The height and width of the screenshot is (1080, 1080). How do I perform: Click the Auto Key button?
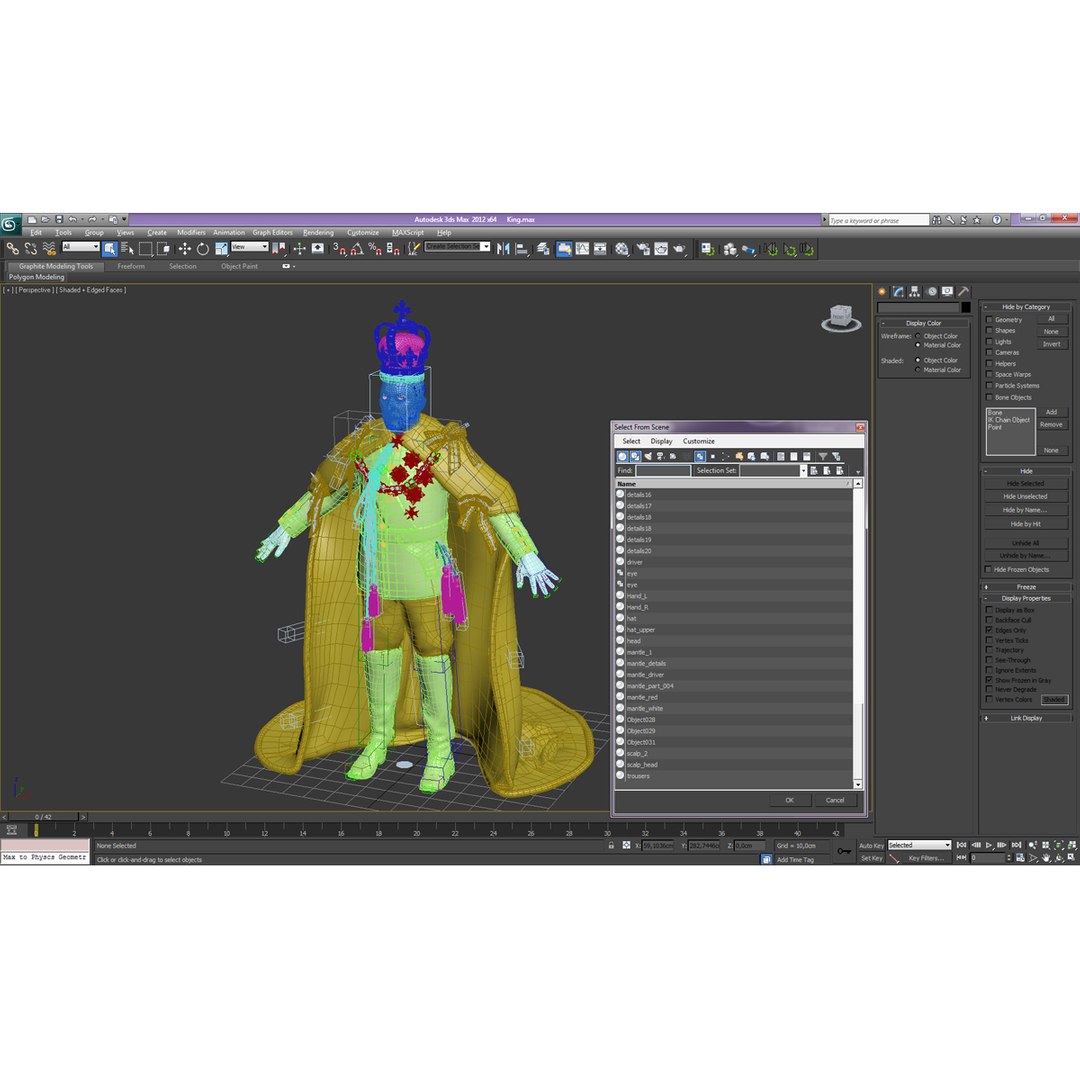click(x=871, y=846)
